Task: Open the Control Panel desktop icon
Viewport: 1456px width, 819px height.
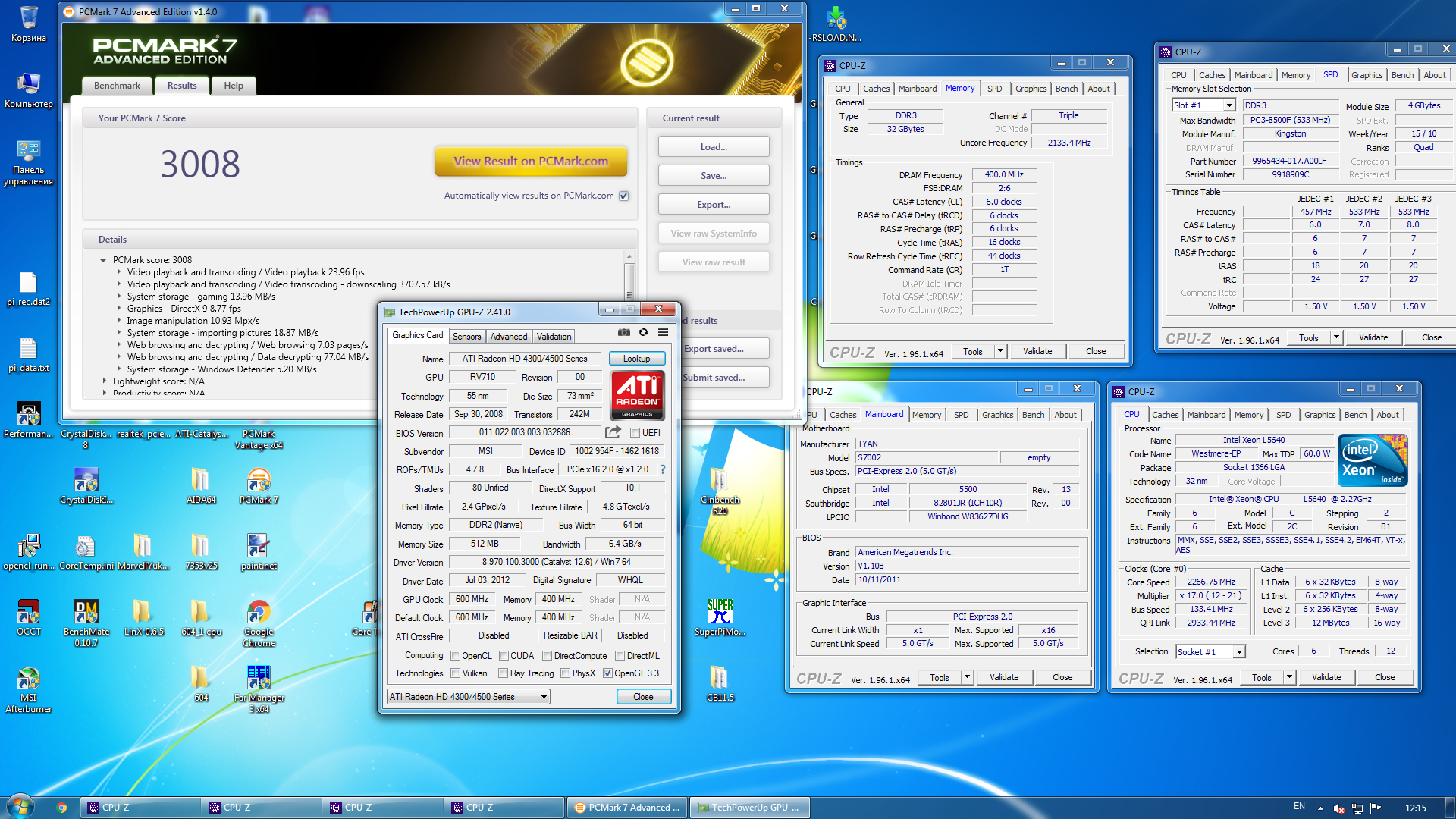Action: [x=29, y=162]
